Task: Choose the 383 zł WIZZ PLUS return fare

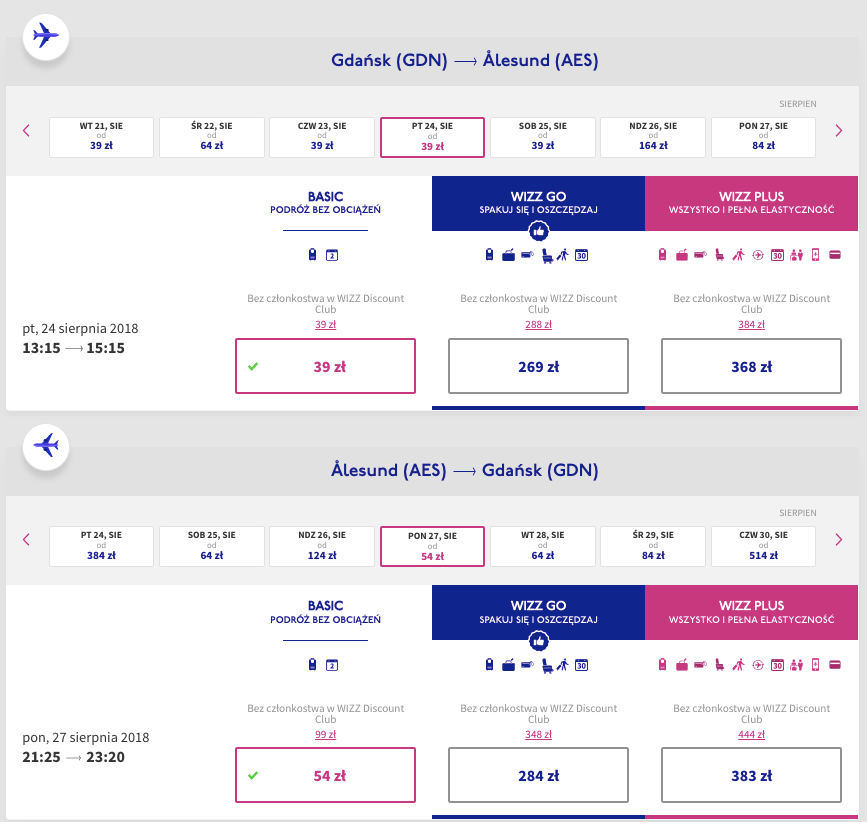Action: coord(751,775)
